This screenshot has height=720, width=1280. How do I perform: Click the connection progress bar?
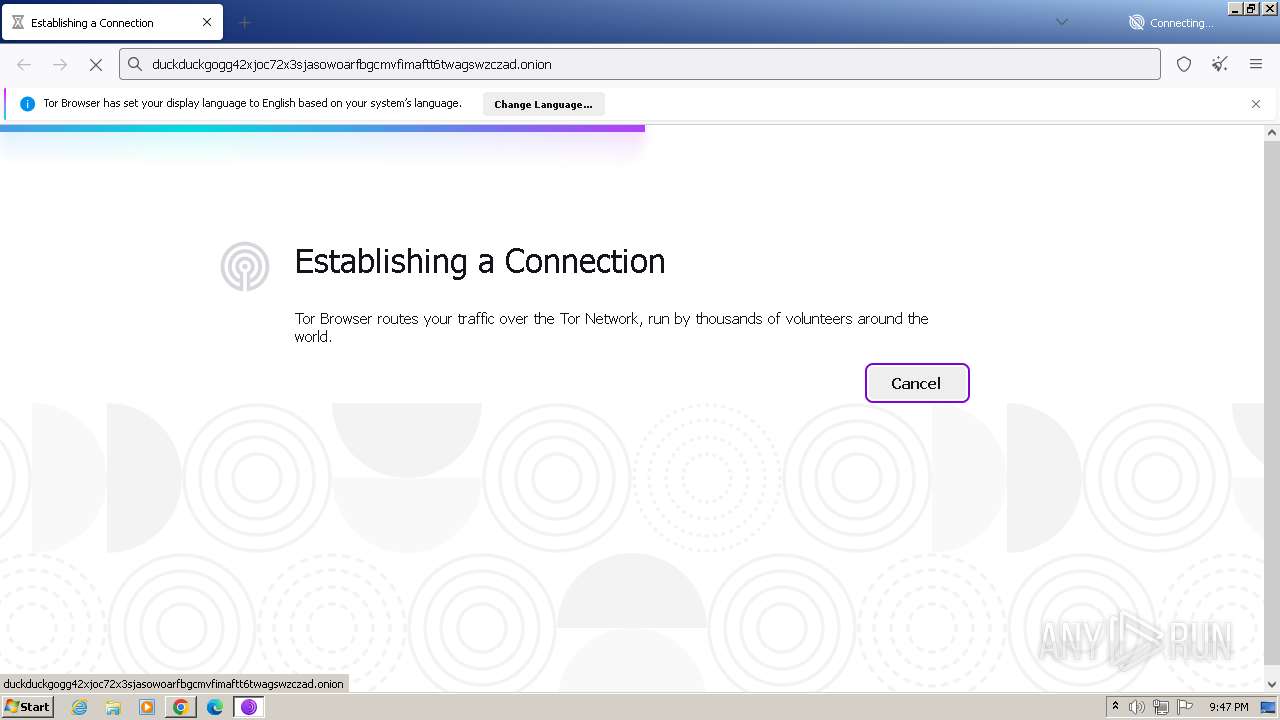[322, 128]
